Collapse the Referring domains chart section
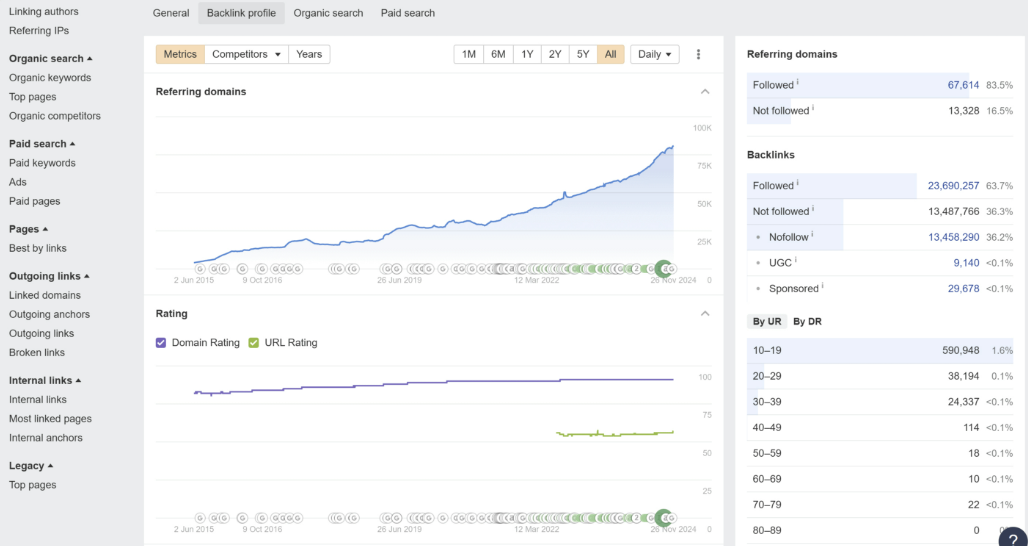The height and width of the screenshot is (546, 1028). coord(705,92)
